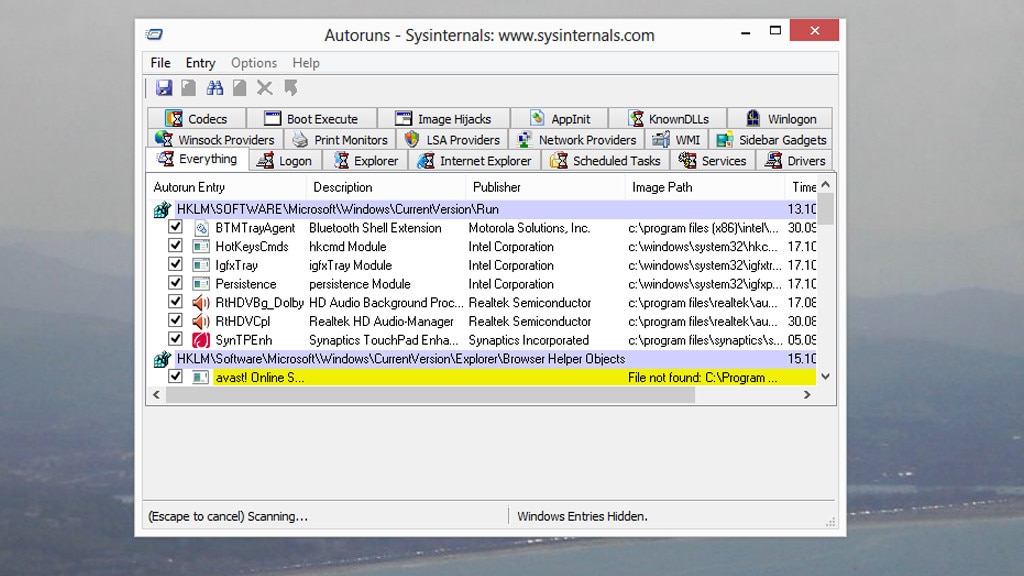Click the Save toolbar icon
This screenshot has width=1024, height=576.
[x=164, y=88]
